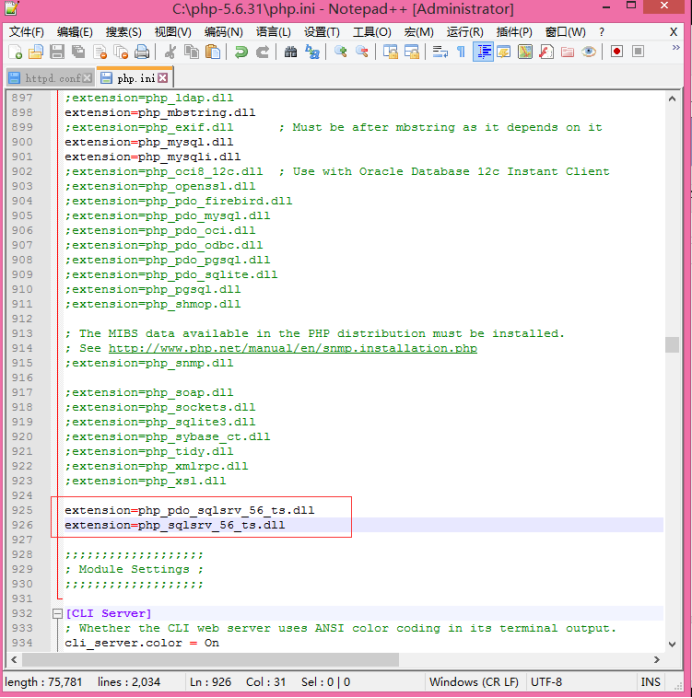This screenshot has width=692, height=698.
Task: Click the Close document toolbar icon
Action: click(x=100, y=52)
